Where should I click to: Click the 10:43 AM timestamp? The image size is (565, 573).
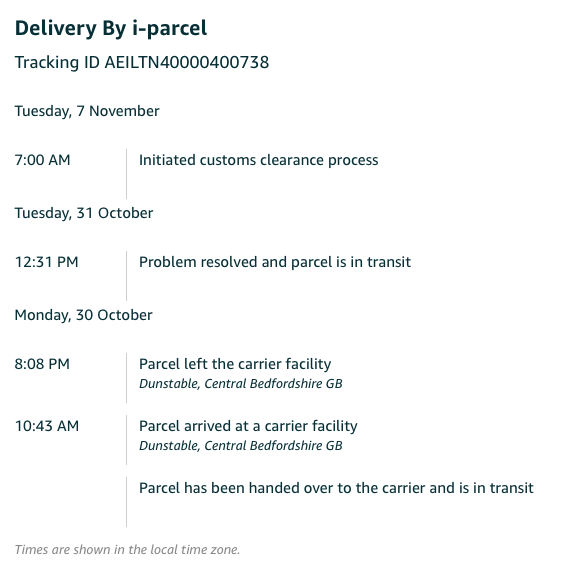tap(47, 426)
